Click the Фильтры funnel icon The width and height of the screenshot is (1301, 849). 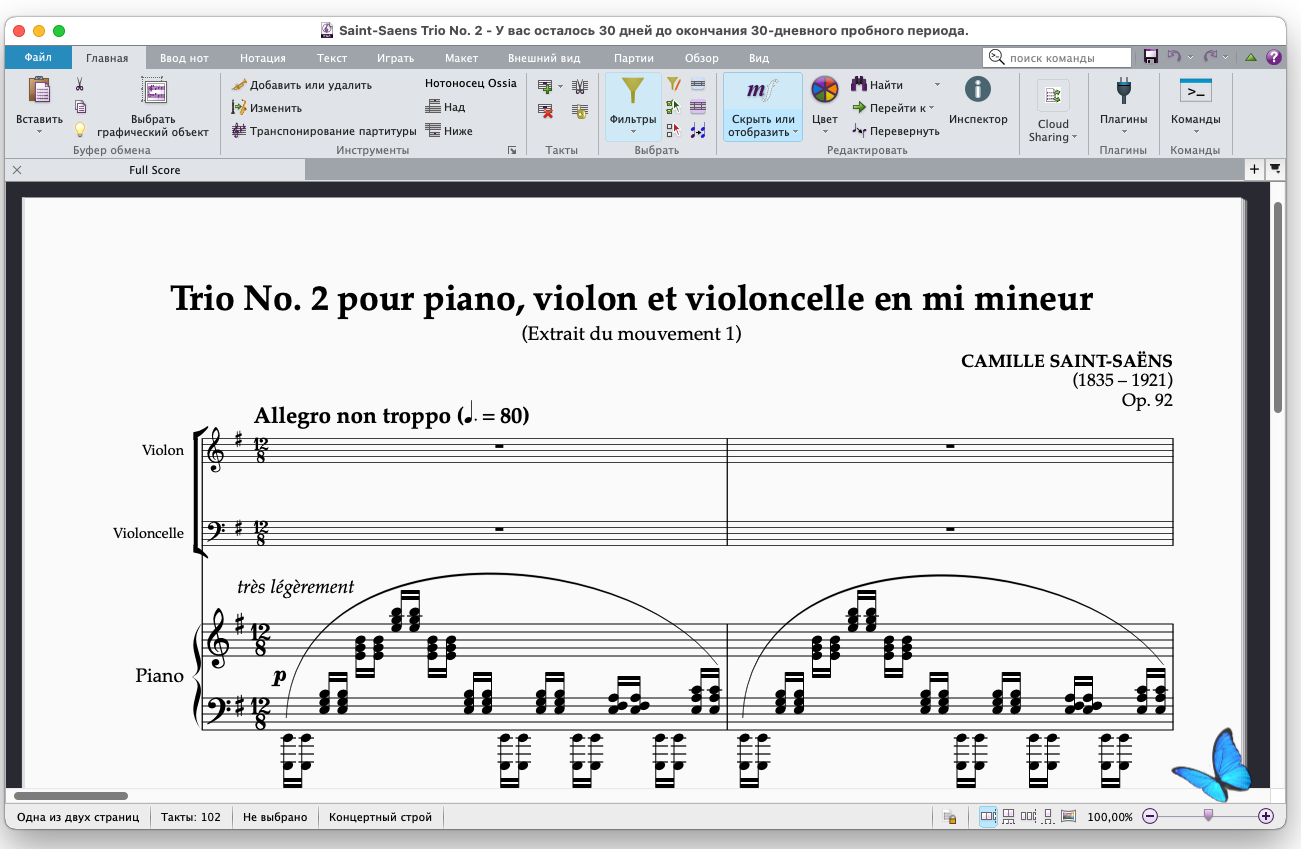(633, 92)
